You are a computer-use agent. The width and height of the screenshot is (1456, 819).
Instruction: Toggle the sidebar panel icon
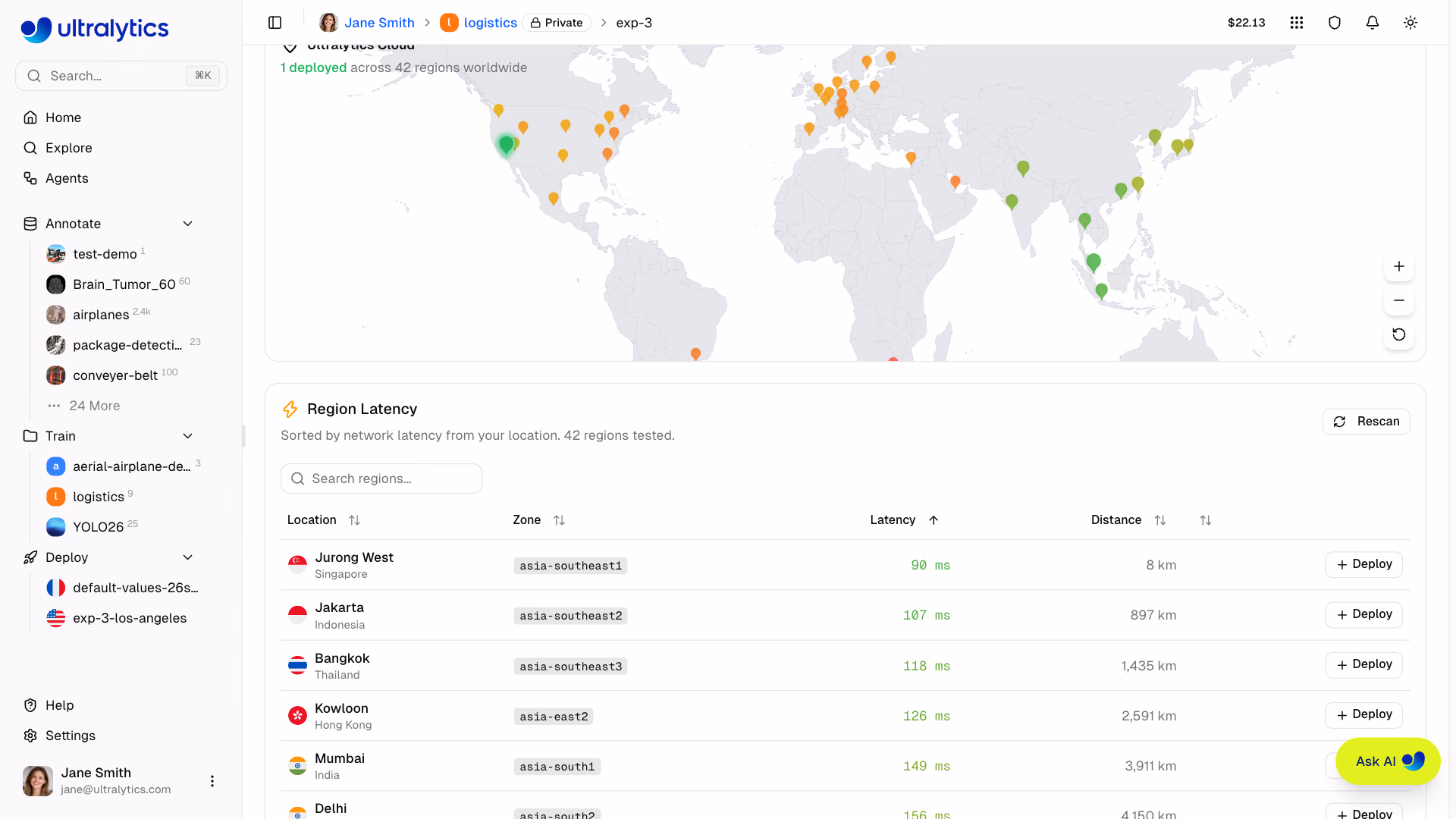pos(275,23)
